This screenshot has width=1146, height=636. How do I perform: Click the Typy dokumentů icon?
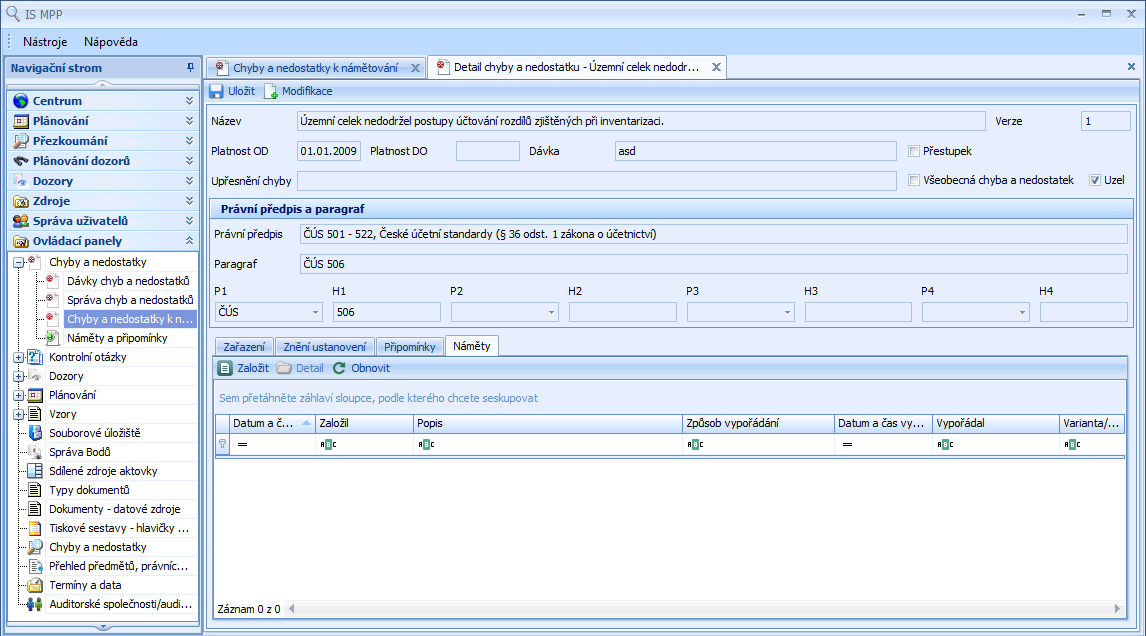point(35,490)
